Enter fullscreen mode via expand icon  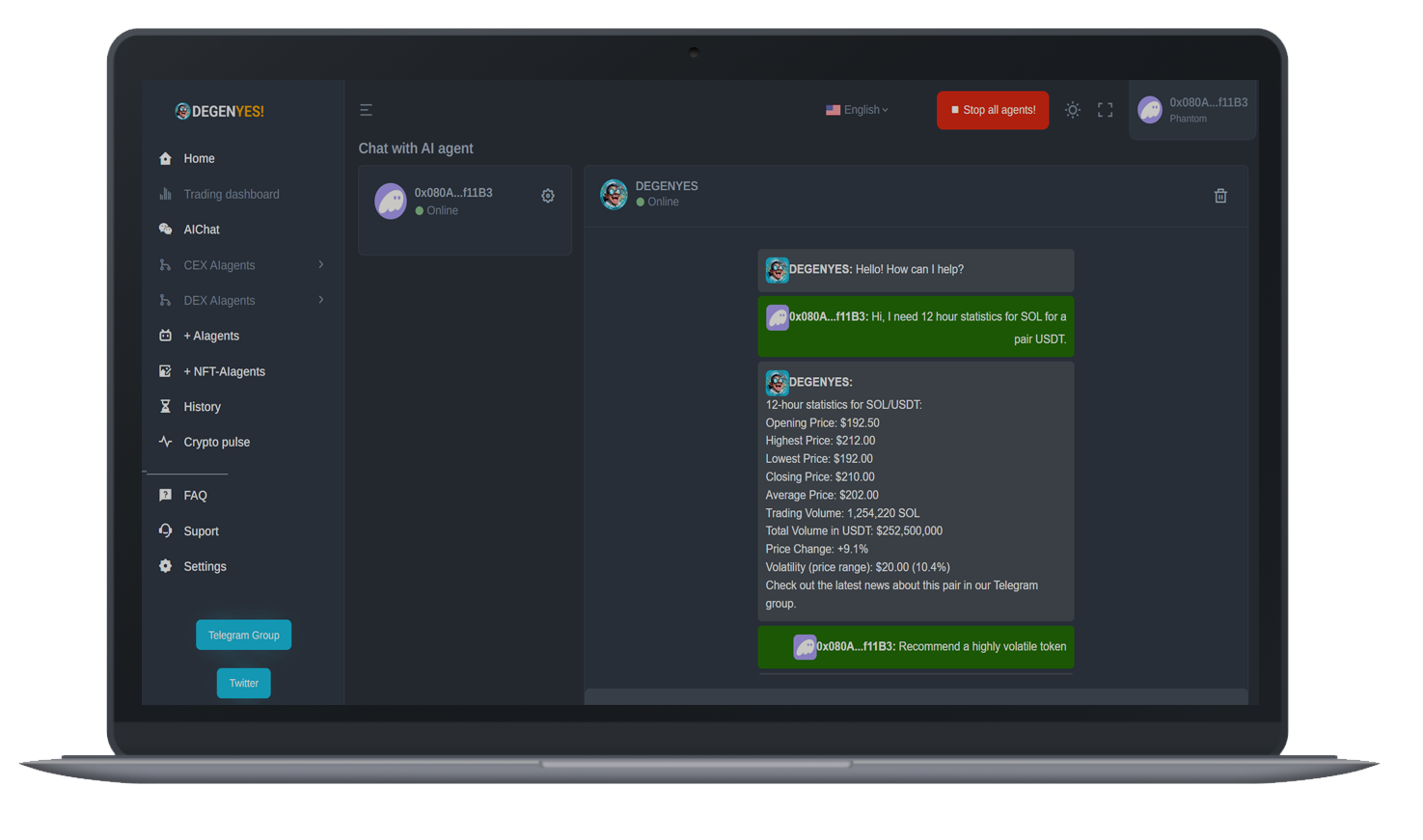coord(1105,110)
